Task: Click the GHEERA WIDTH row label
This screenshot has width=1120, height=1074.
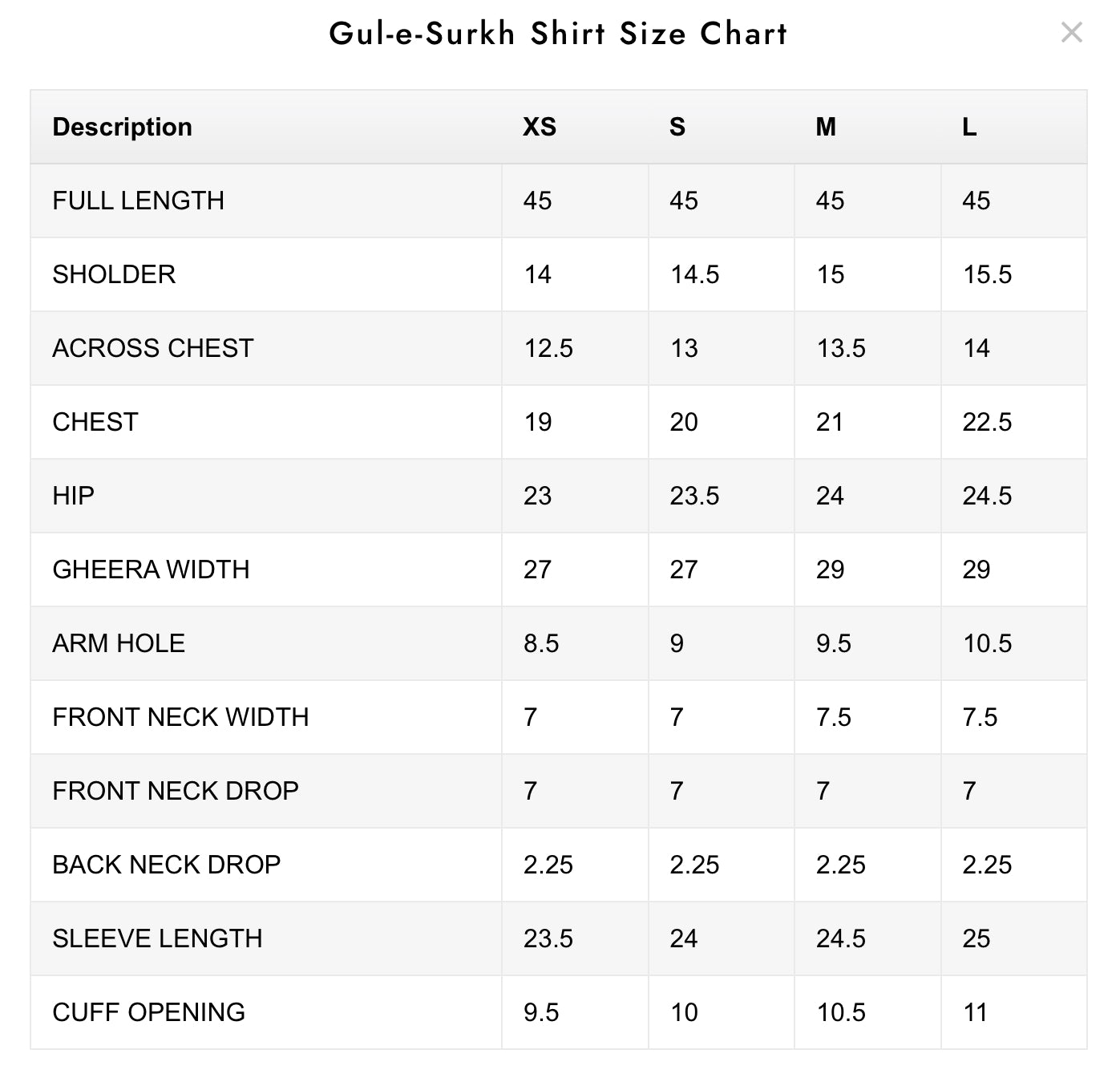Action: coord(151,569)
